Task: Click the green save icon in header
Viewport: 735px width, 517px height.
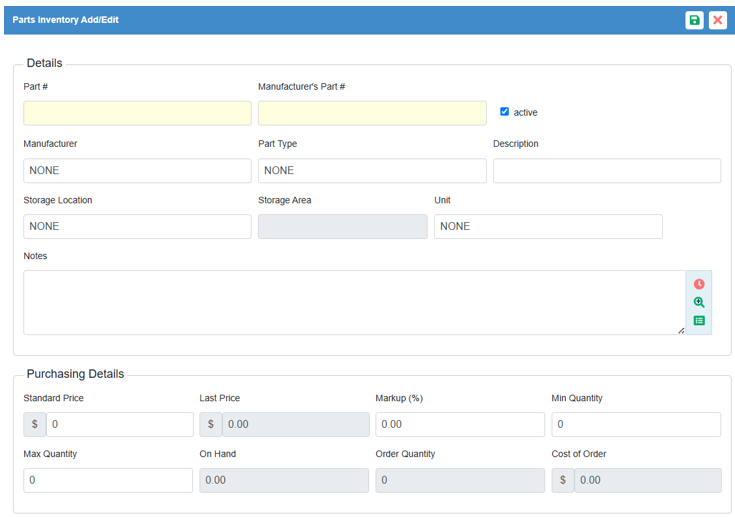Action: 694,20
